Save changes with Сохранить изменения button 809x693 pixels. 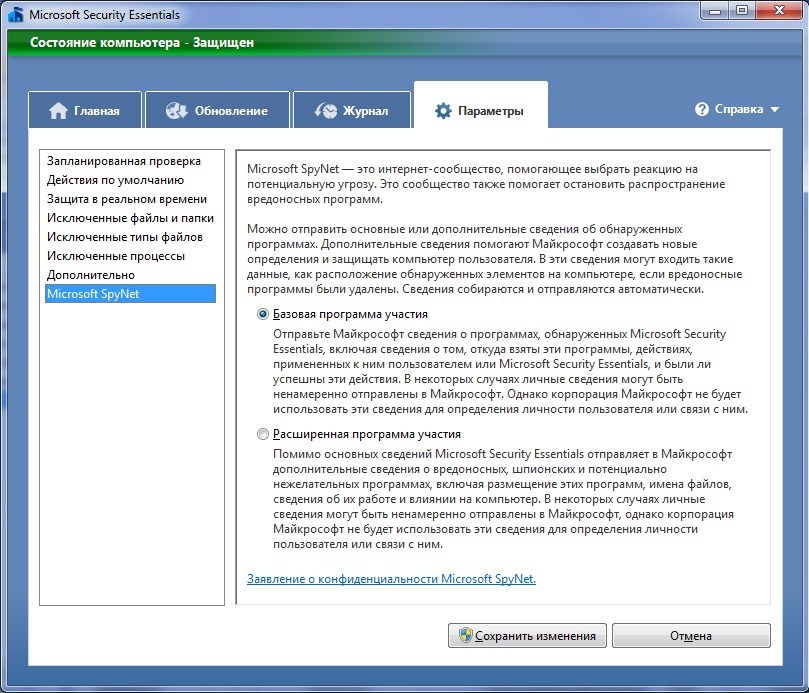point(527,635)
